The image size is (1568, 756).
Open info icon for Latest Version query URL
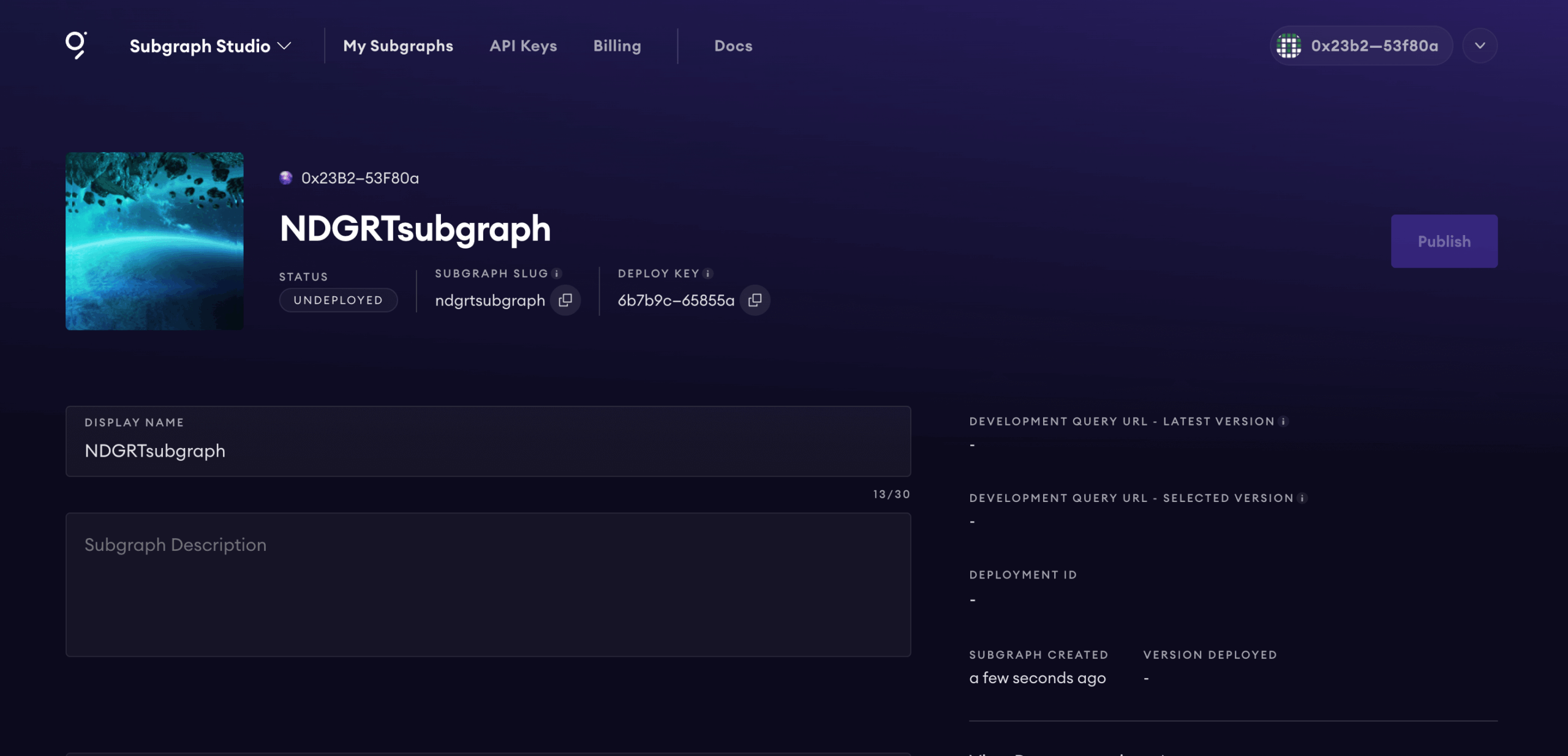point(1283,422)
